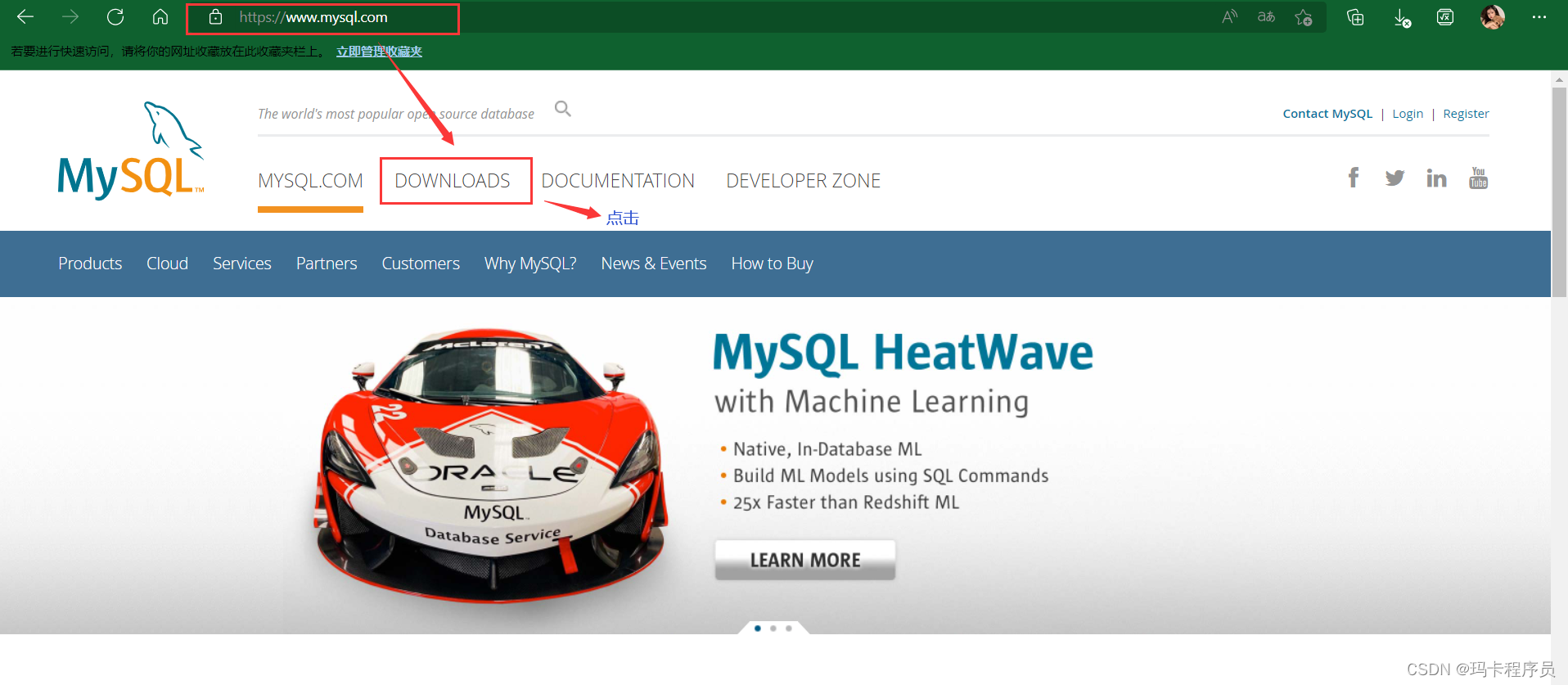
Task: Open the Products menu item
Action: 90,264
